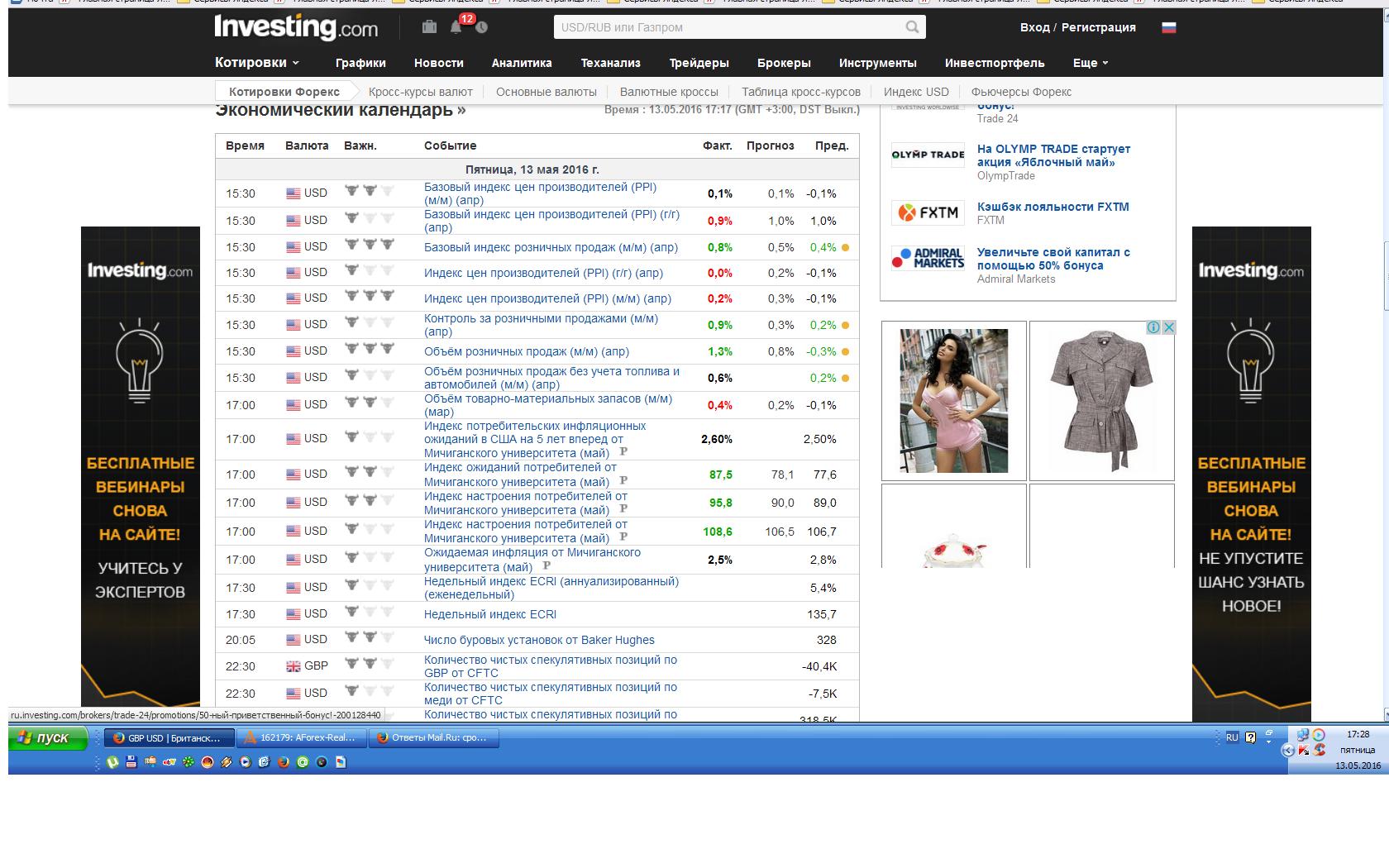Select the Таблица кросс-курсов tab
This screenshot has width=1389, height=868.
[801, 92]
